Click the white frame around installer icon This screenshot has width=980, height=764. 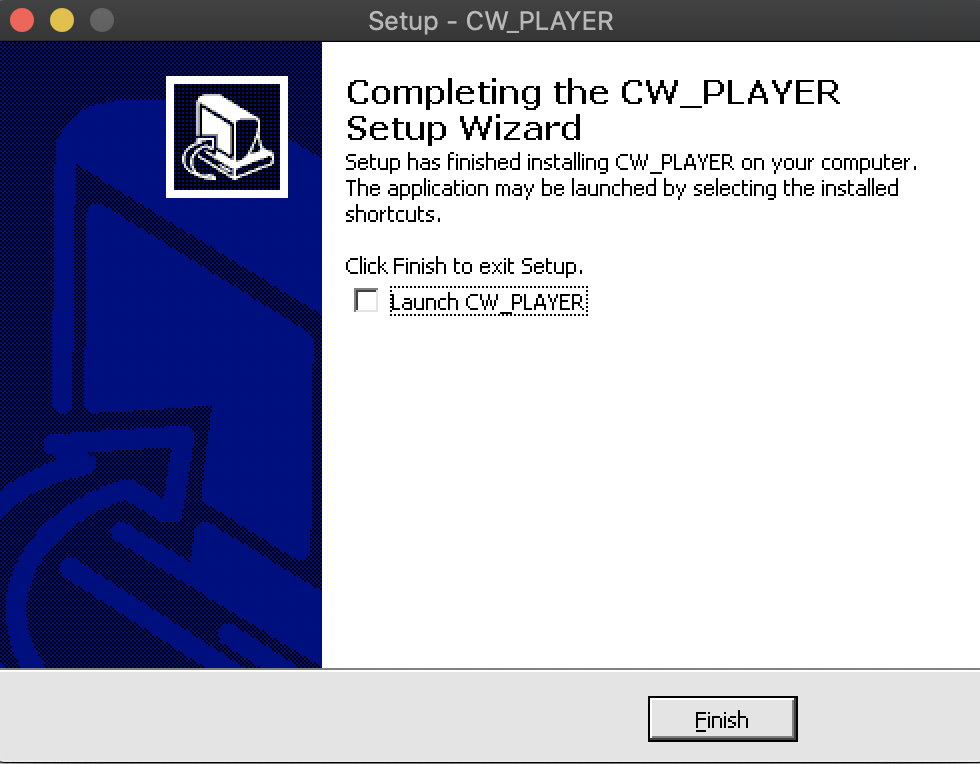169,137
